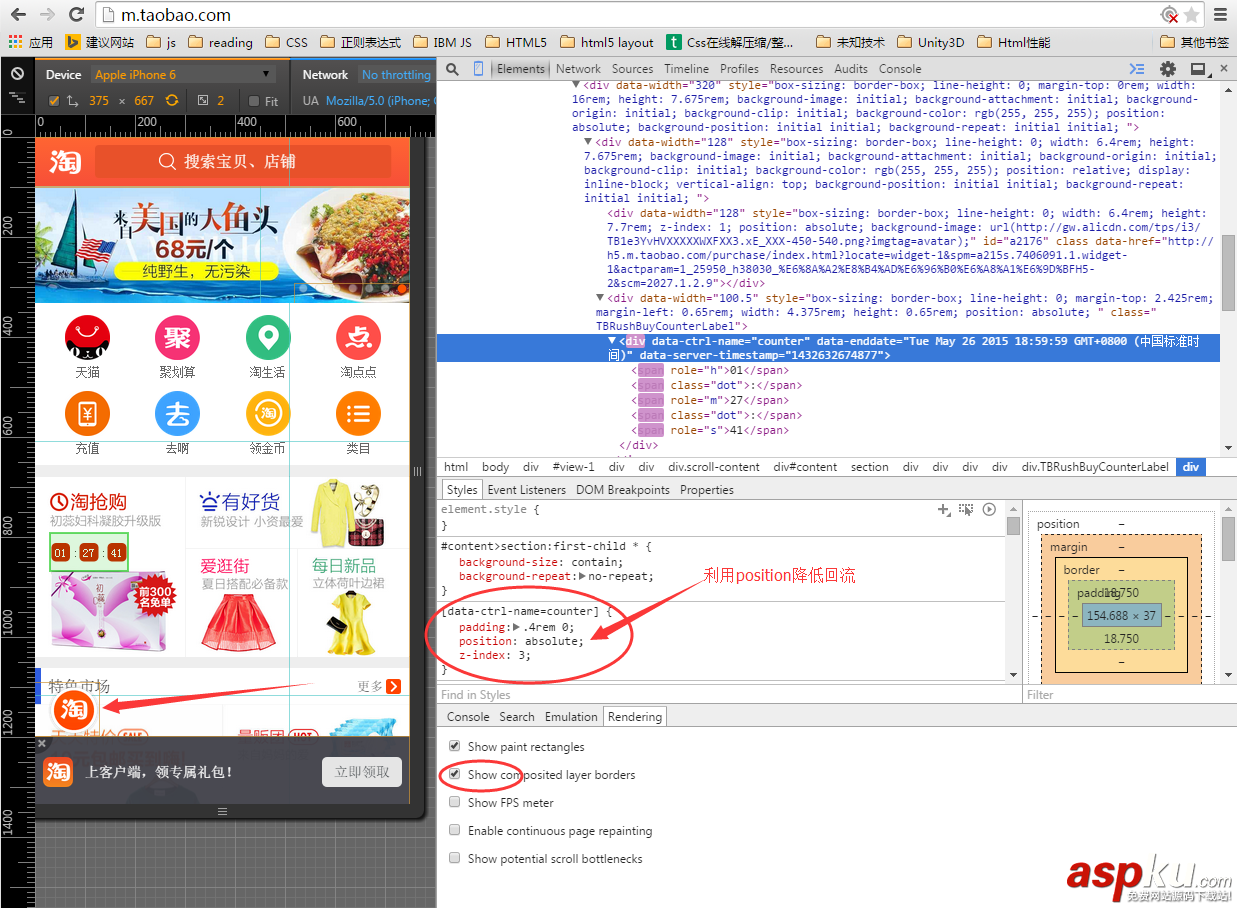The height and width of the screenshot is (908, 1237).
Task: Click the reset device emulation icon
Action: 17,74
